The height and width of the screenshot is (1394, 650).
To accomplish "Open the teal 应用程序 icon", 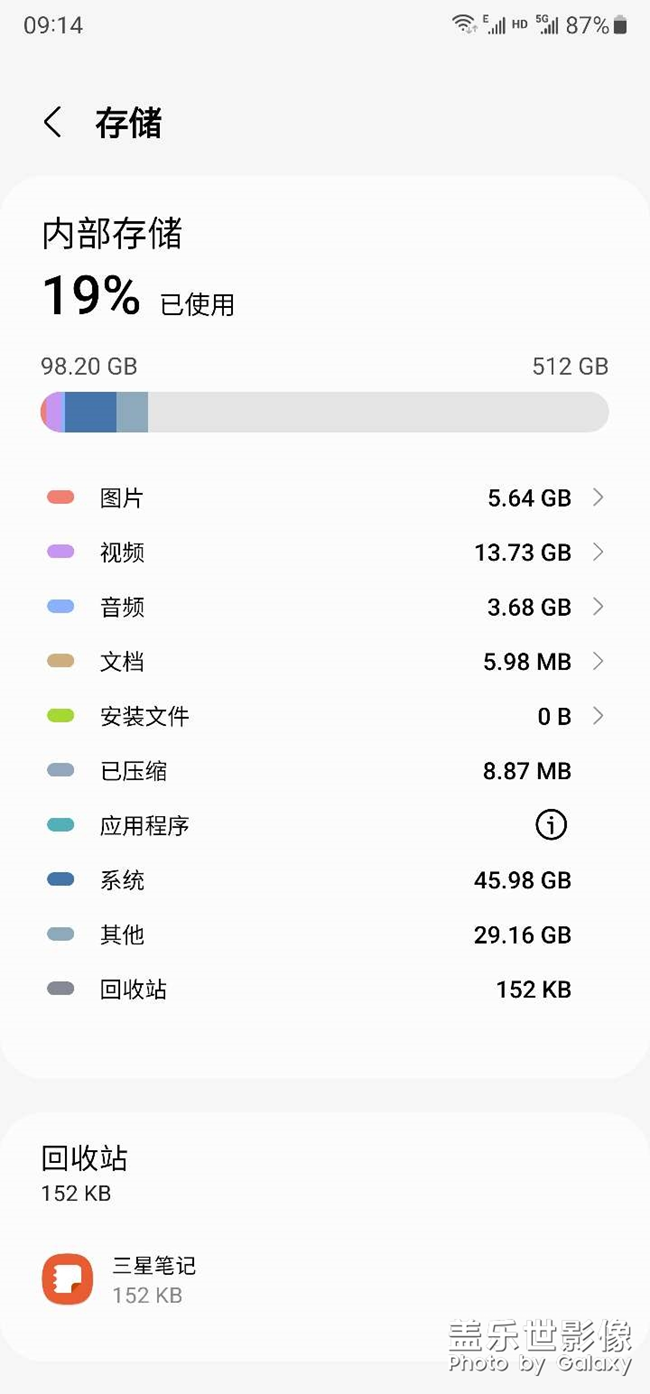I will click(x=60, y=825).
